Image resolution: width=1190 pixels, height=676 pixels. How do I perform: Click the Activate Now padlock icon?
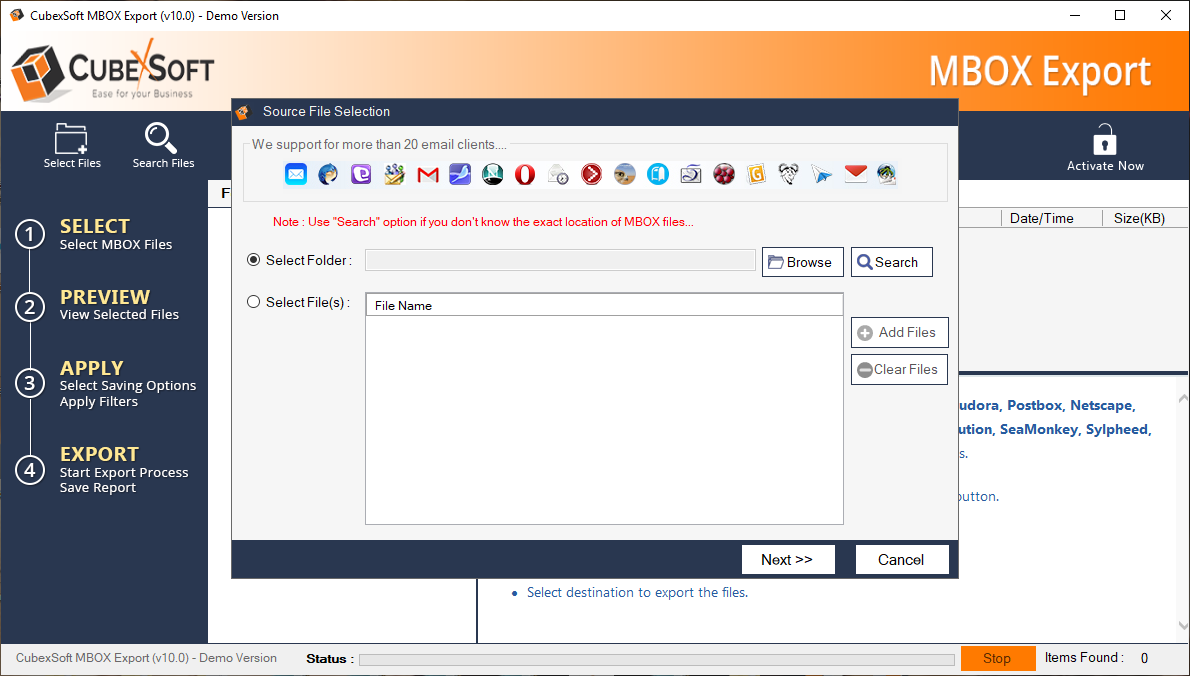pyautogui.click(x=1104, y=147)
